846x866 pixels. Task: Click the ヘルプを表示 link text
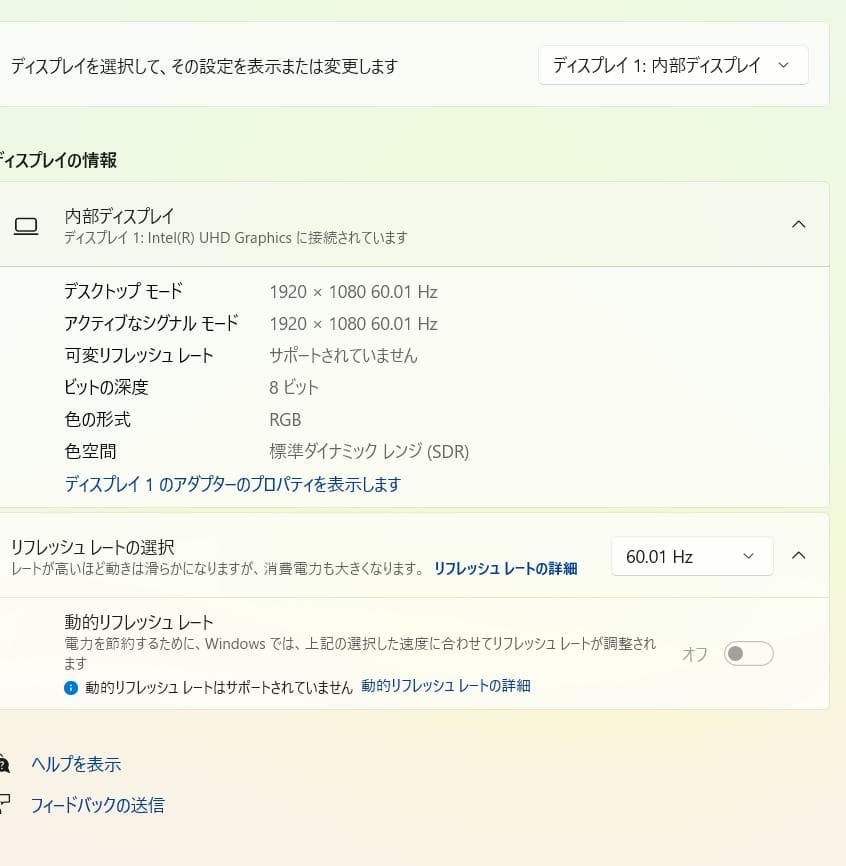click(78, 762)
